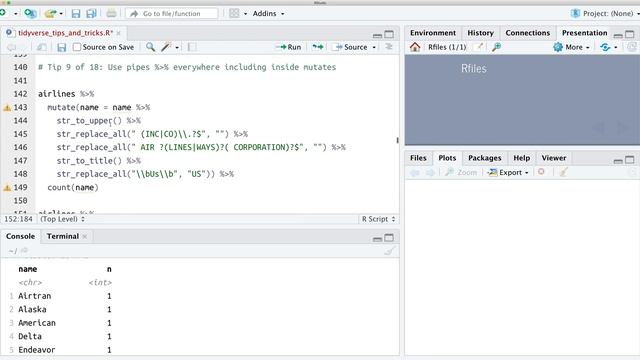Click previous plot arrow
640x360 pixels.
pyautogui.click(x=414, y=173)
